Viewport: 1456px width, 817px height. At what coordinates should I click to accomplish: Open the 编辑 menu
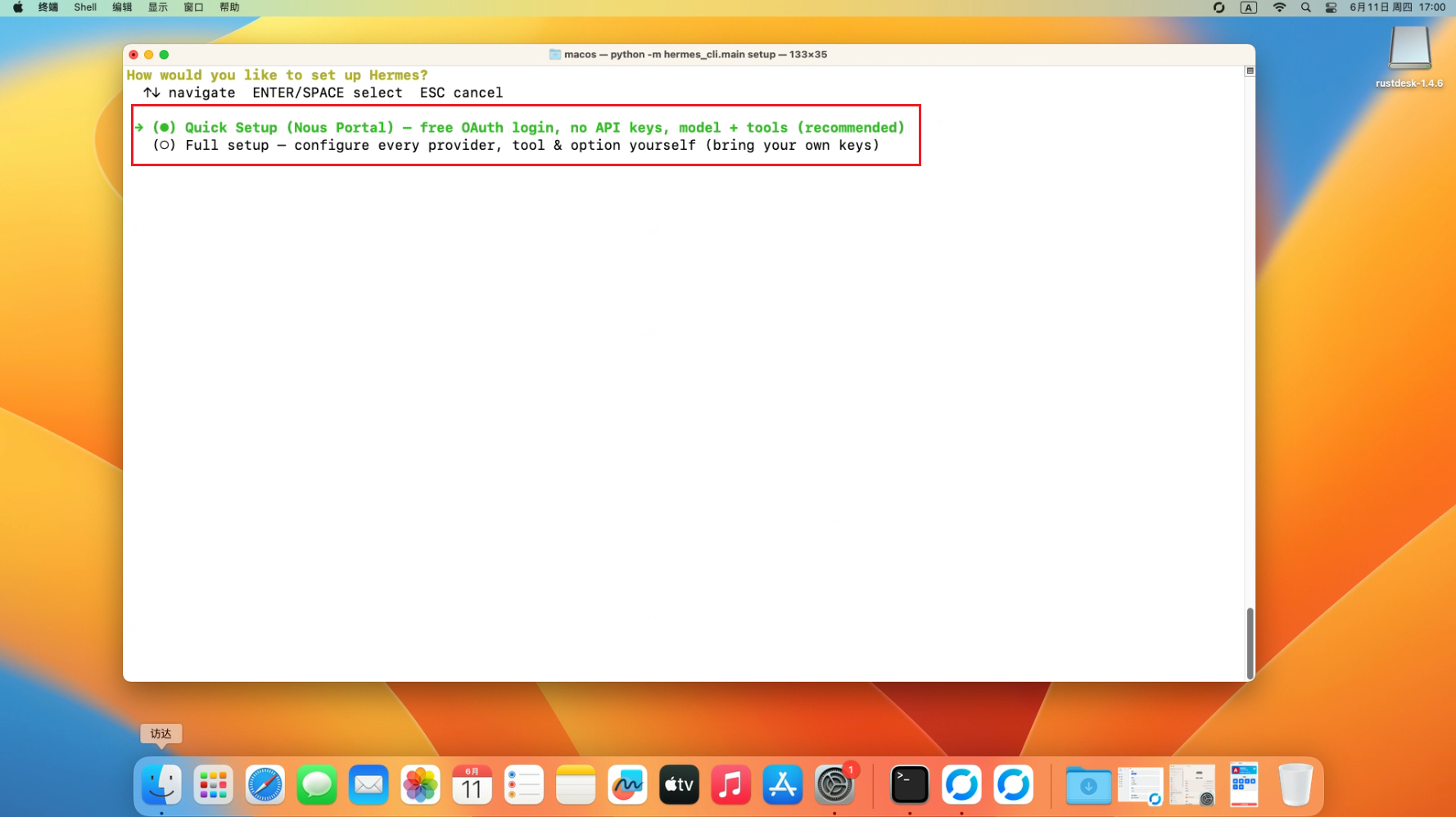122,7
